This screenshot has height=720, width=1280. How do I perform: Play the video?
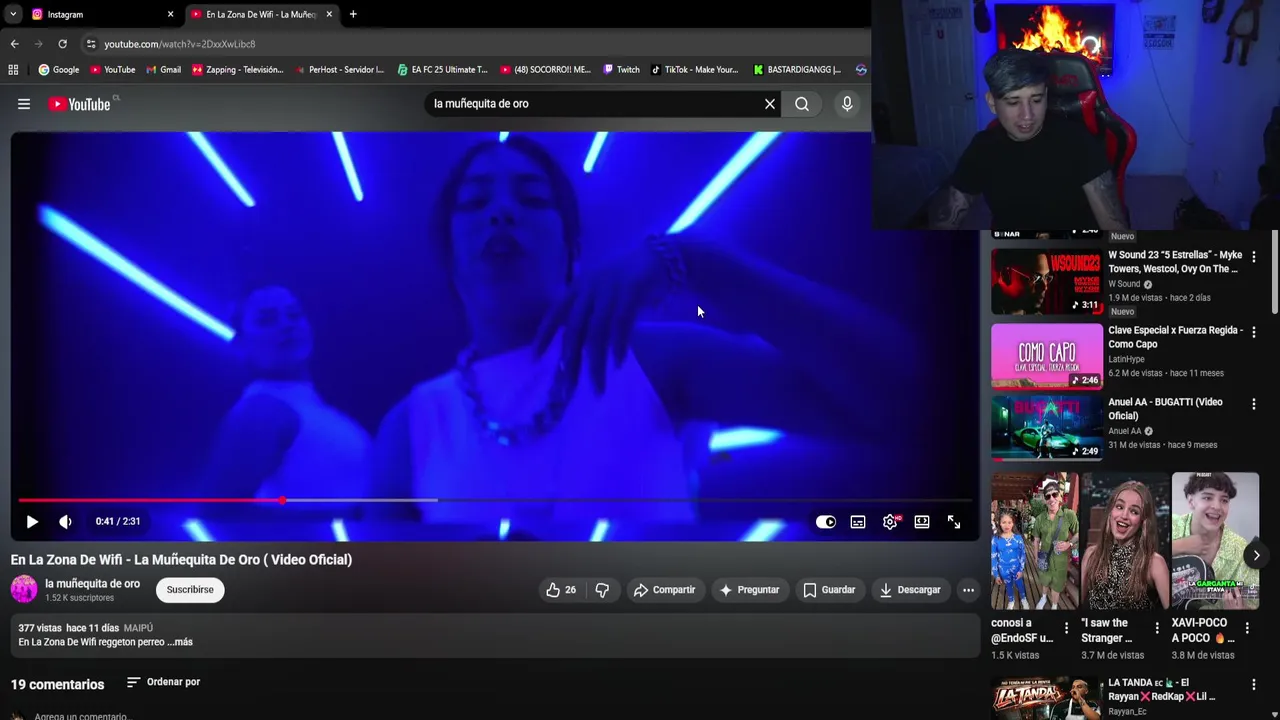point(32,521)
